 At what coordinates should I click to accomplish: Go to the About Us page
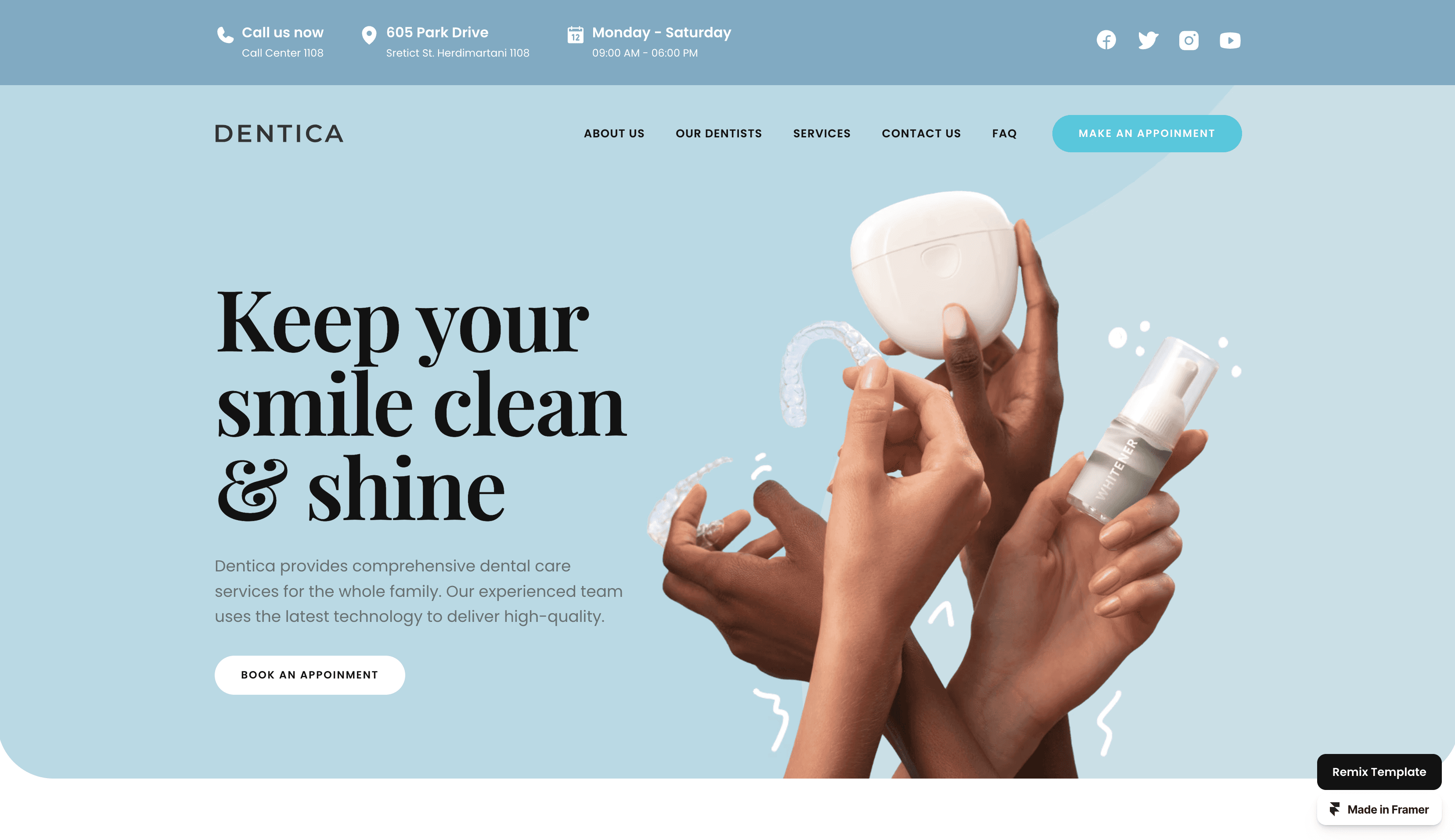[613, 133]
